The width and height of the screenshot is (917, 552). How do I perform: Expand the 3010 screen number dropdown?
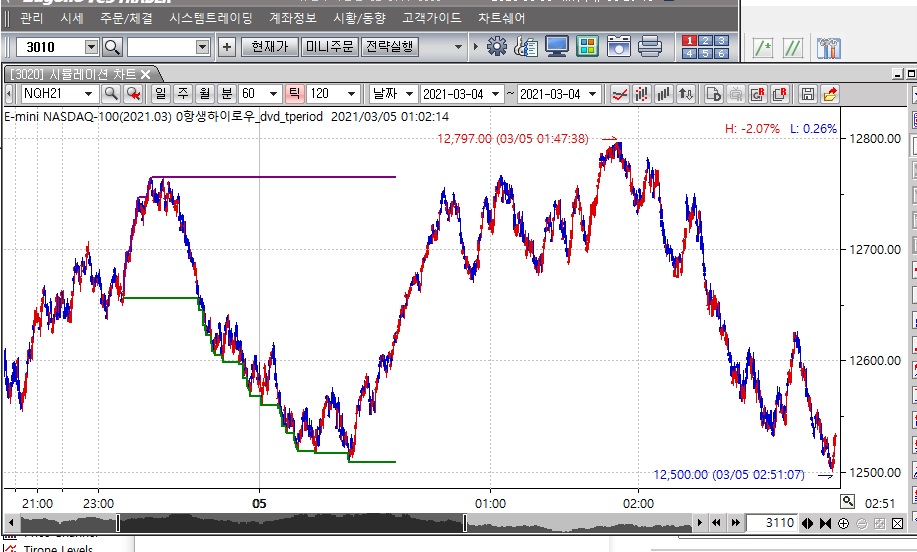(91, 47)
